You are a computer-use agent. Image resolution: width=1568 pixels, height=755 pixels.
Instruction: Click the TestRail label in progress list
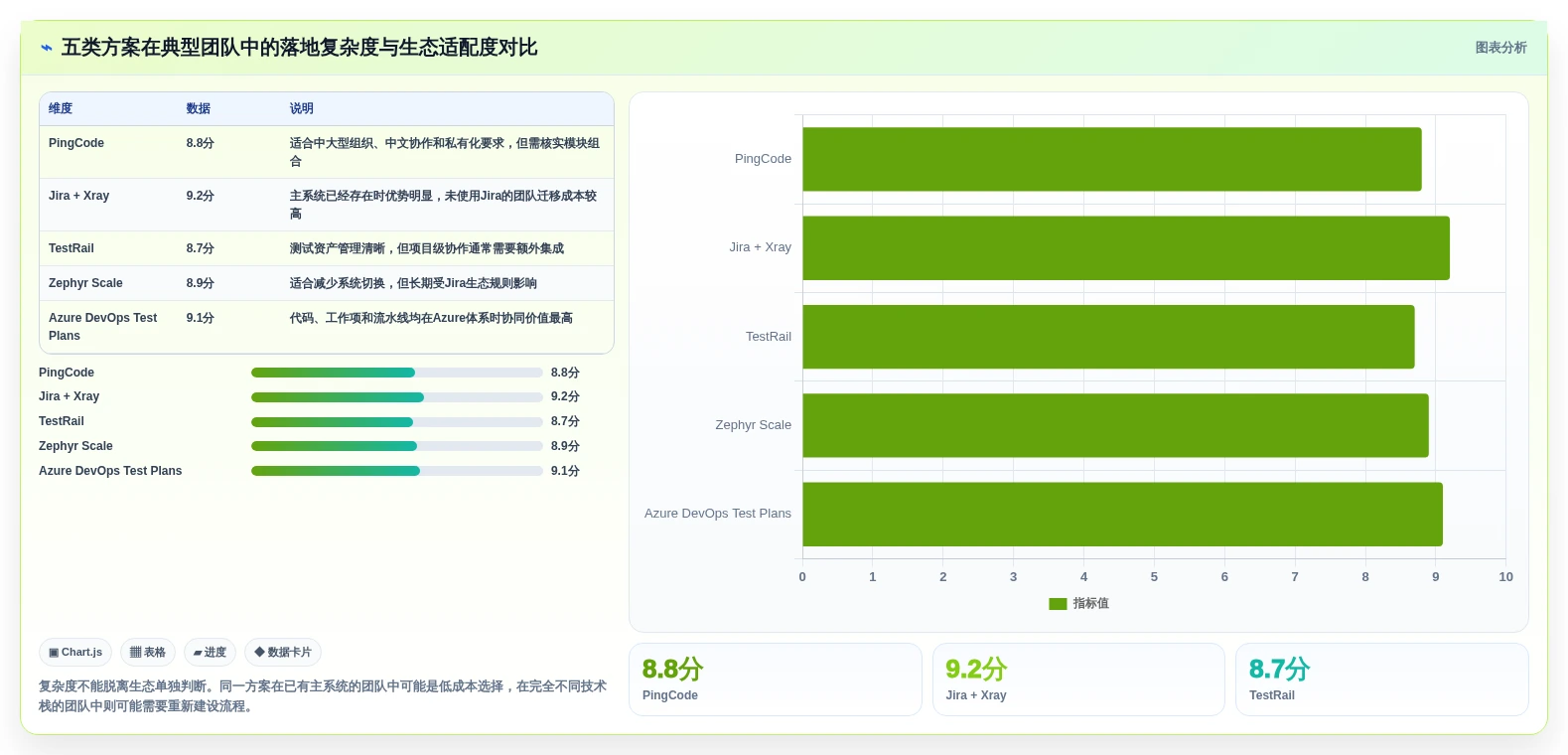pyautogui.click(x=62, y=421)
